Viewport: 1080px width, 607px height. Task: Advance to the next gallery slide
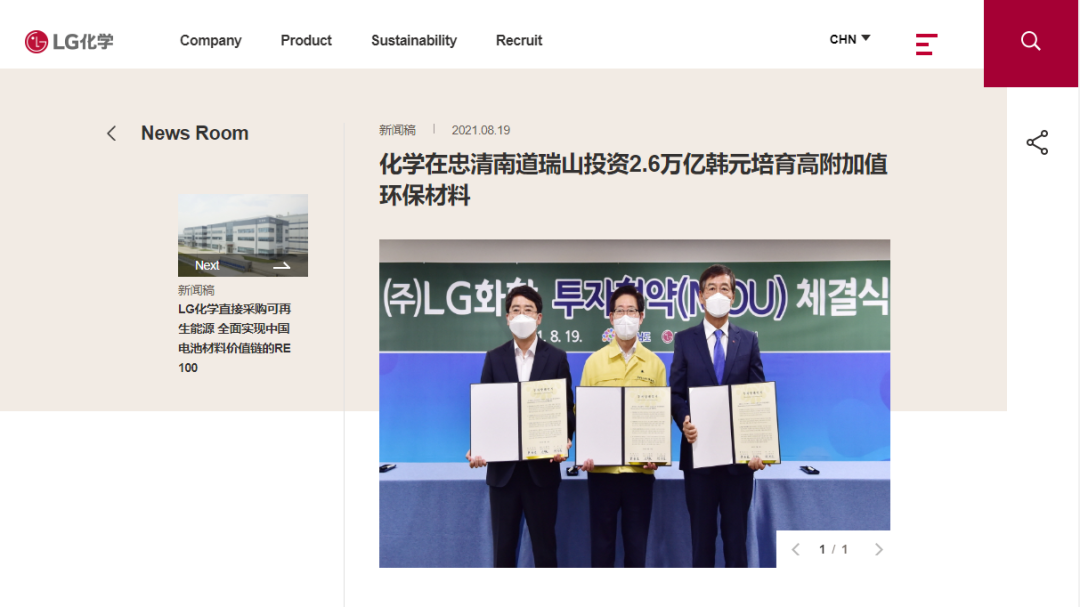(x=879, y=549)
